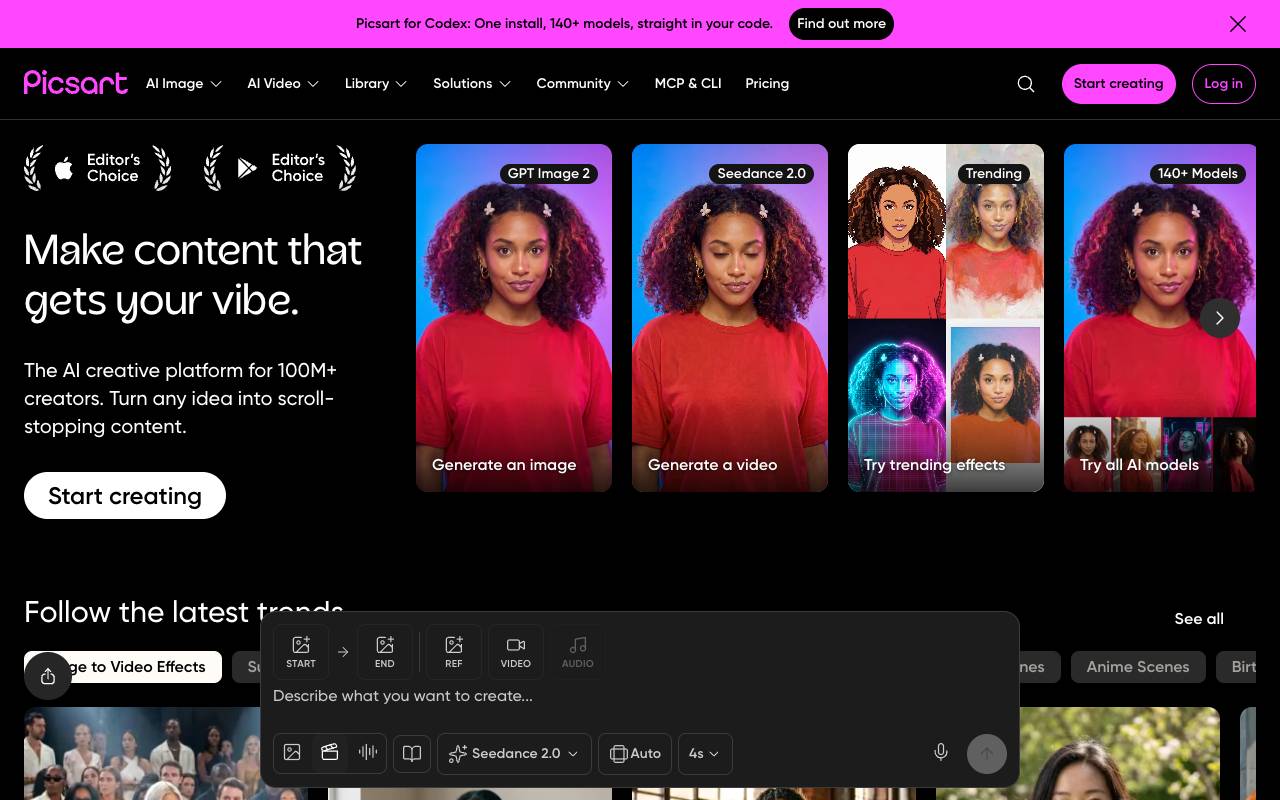Screen dimensions: 1280x800
Task: Expand the Solutions menu
Action: [472, 84]
